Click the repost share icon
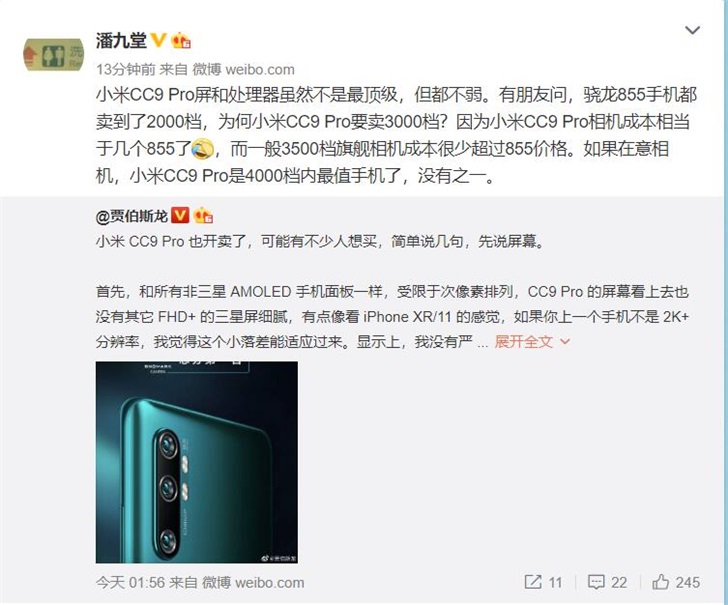 533,582
